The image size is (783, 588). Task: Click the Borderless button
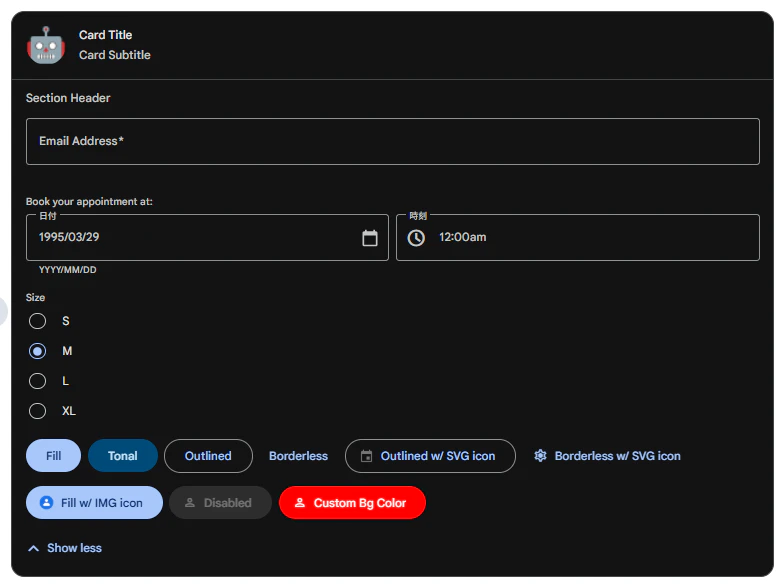click(x=298, y=456)
